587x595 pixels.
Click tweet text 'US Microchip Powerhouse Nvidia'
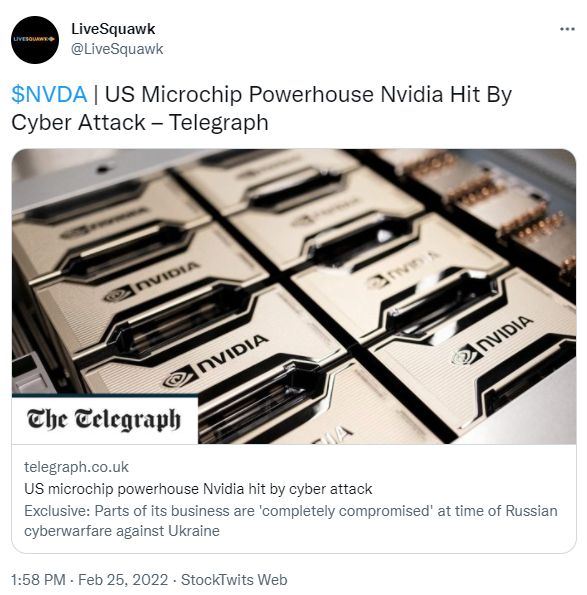274,94
